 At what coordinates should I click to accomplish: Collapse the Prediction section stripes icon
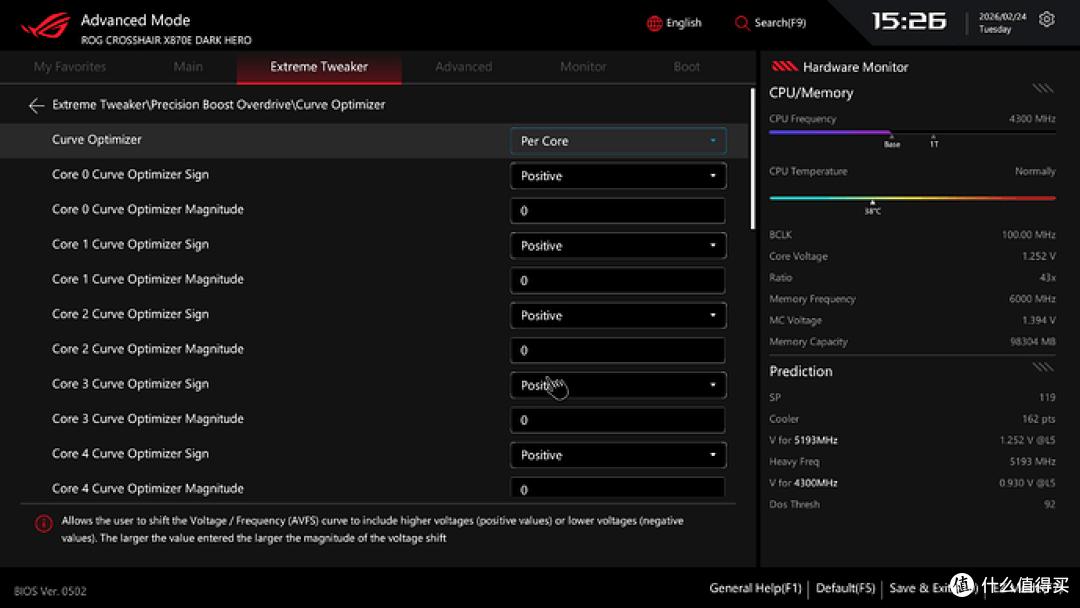point(1043,367)
